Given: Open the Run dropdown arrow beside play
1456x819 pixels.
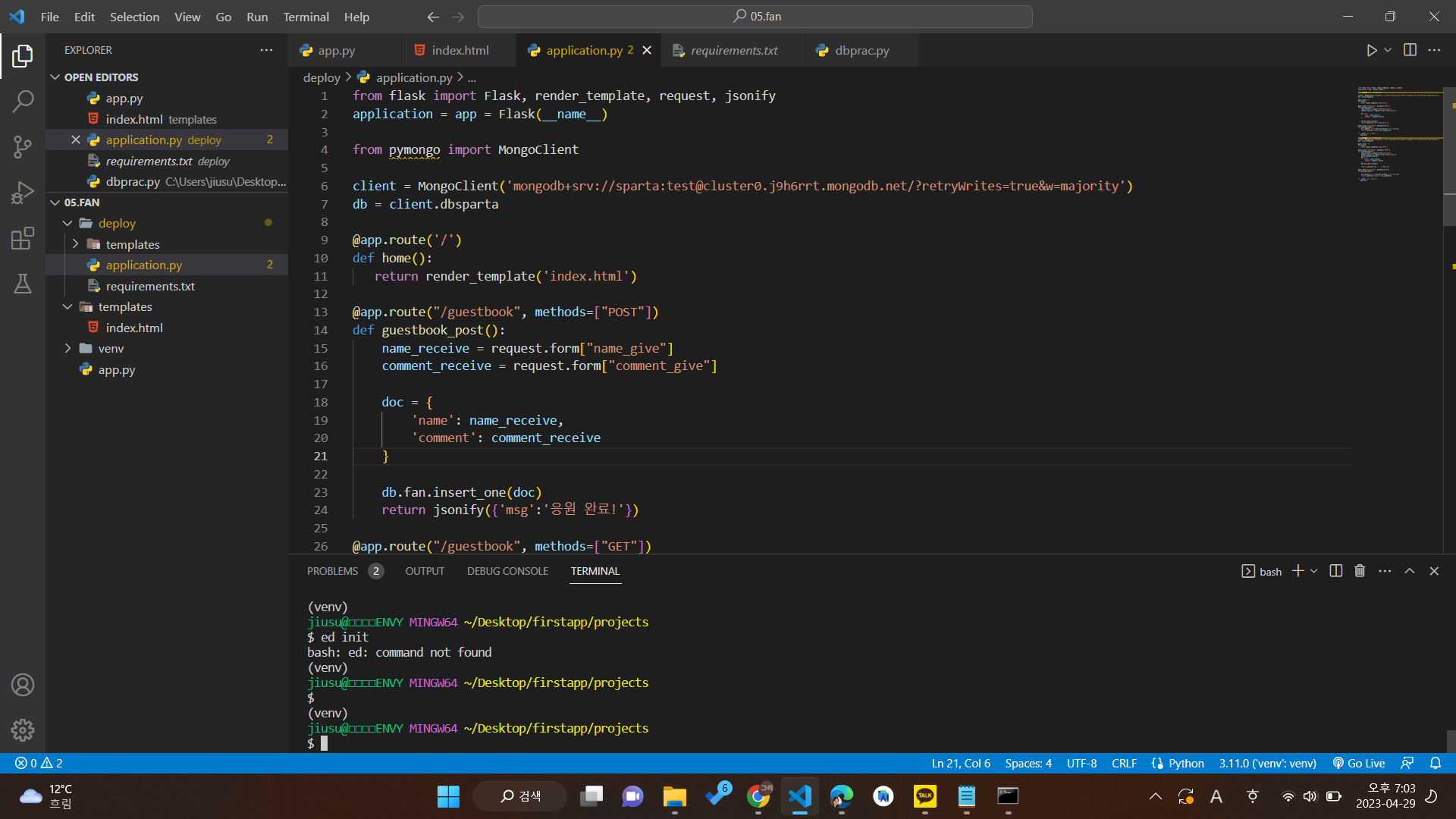Looking at the screenshot, I should click(x=1388, y=50).
